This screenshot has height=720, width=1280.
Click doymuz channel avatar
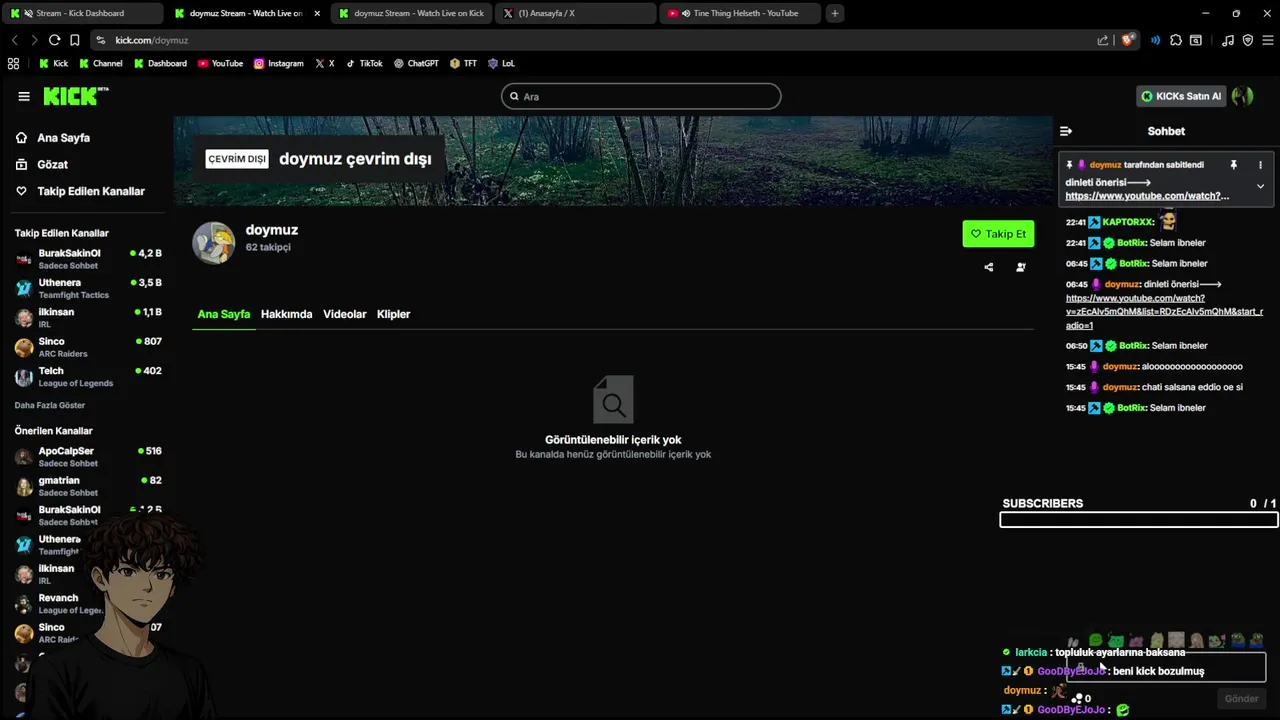point(213,243)
